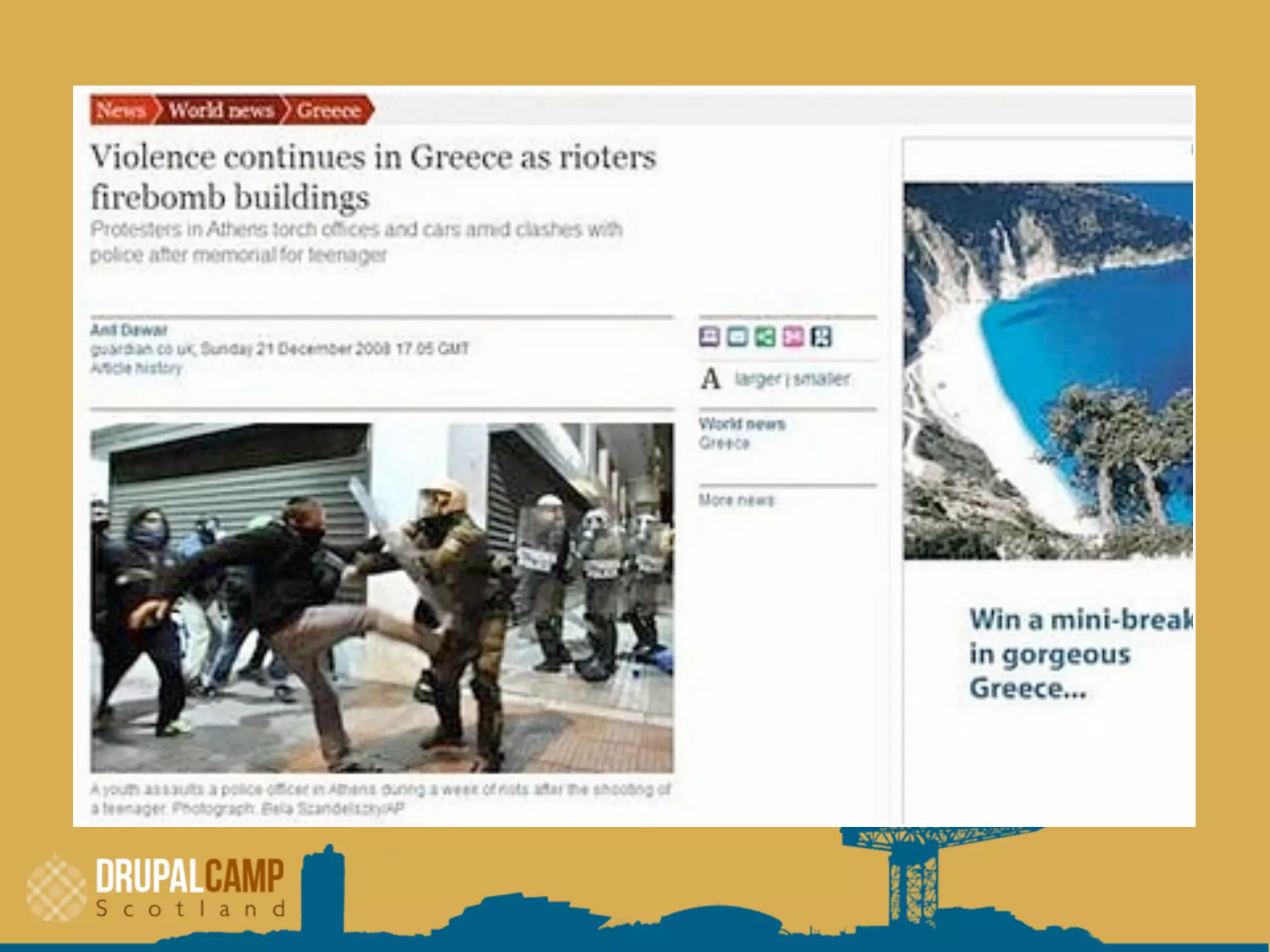
Task: Open the News breadcrumb tab
Action: click(121, 110)
